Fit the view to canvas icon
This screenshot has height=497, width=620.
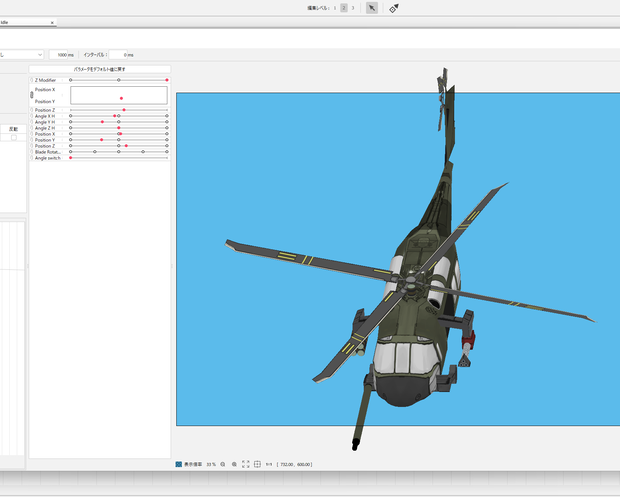[246, 464]
